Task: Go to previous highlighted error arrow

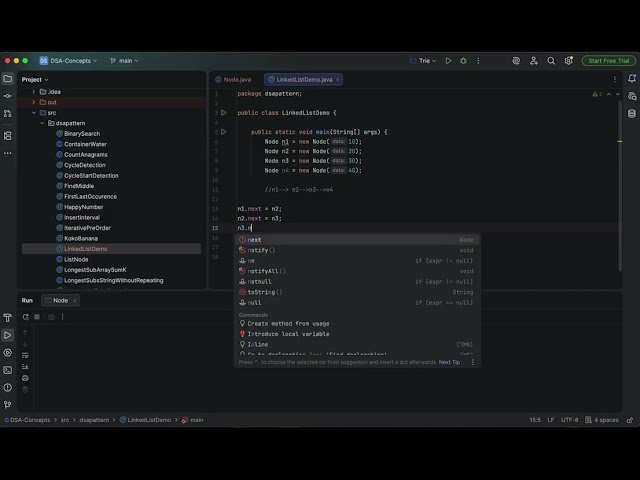Action: point(609,94)
